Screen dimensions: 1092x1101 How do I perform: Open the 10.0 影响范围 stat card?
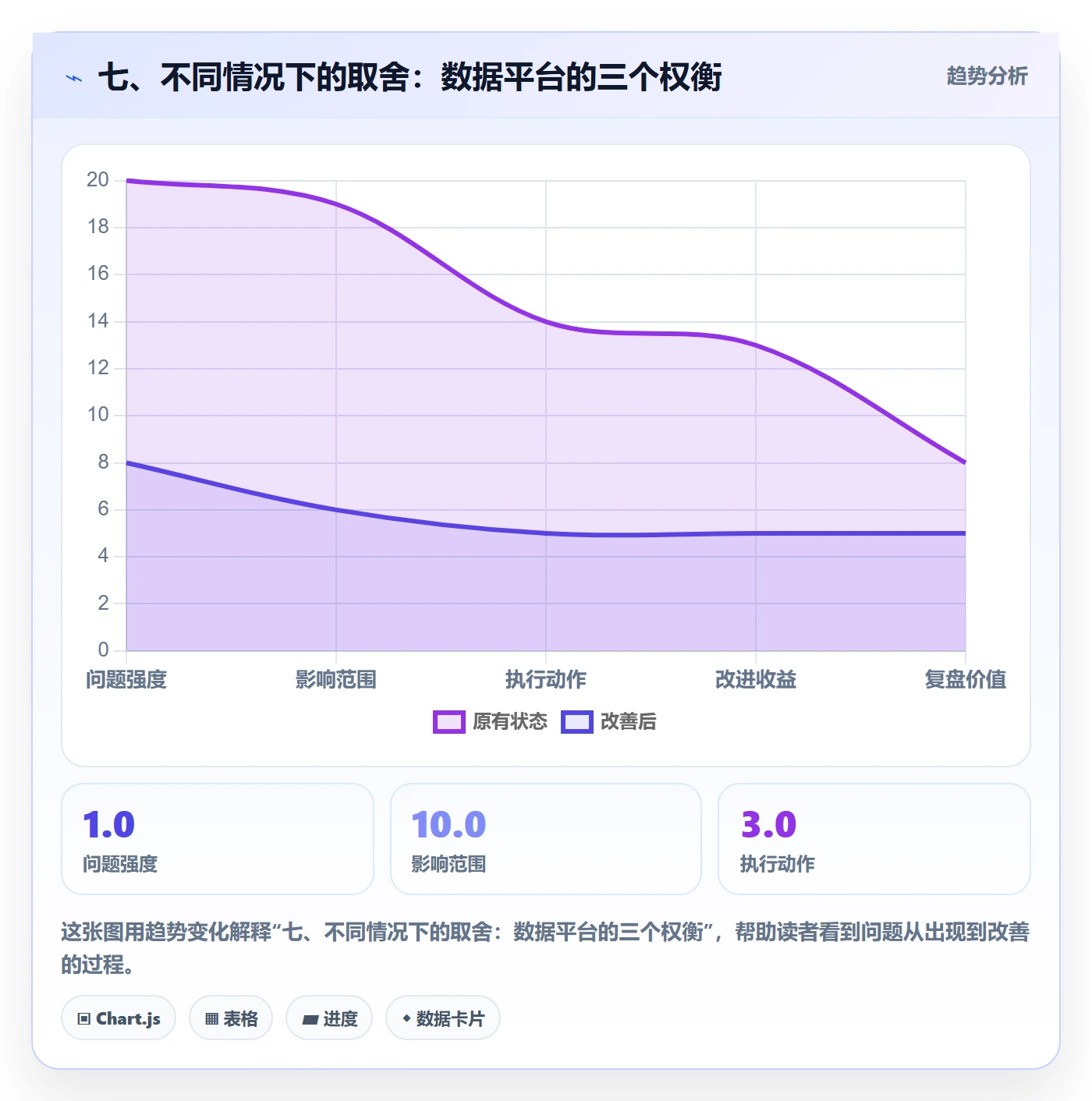pyautogui.click(x=546, y=839)
